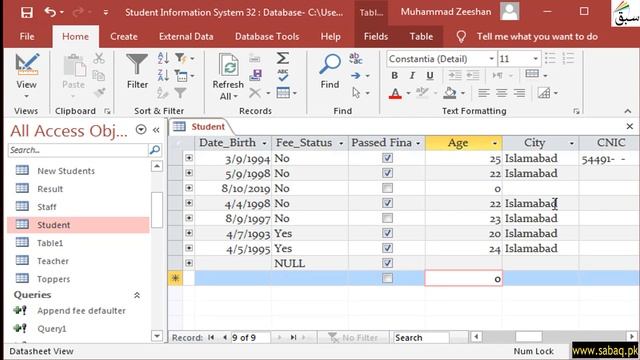Viewport: 640px width, 360px height.
Task: Check Passed Final box in new record row
Action: 387,278
